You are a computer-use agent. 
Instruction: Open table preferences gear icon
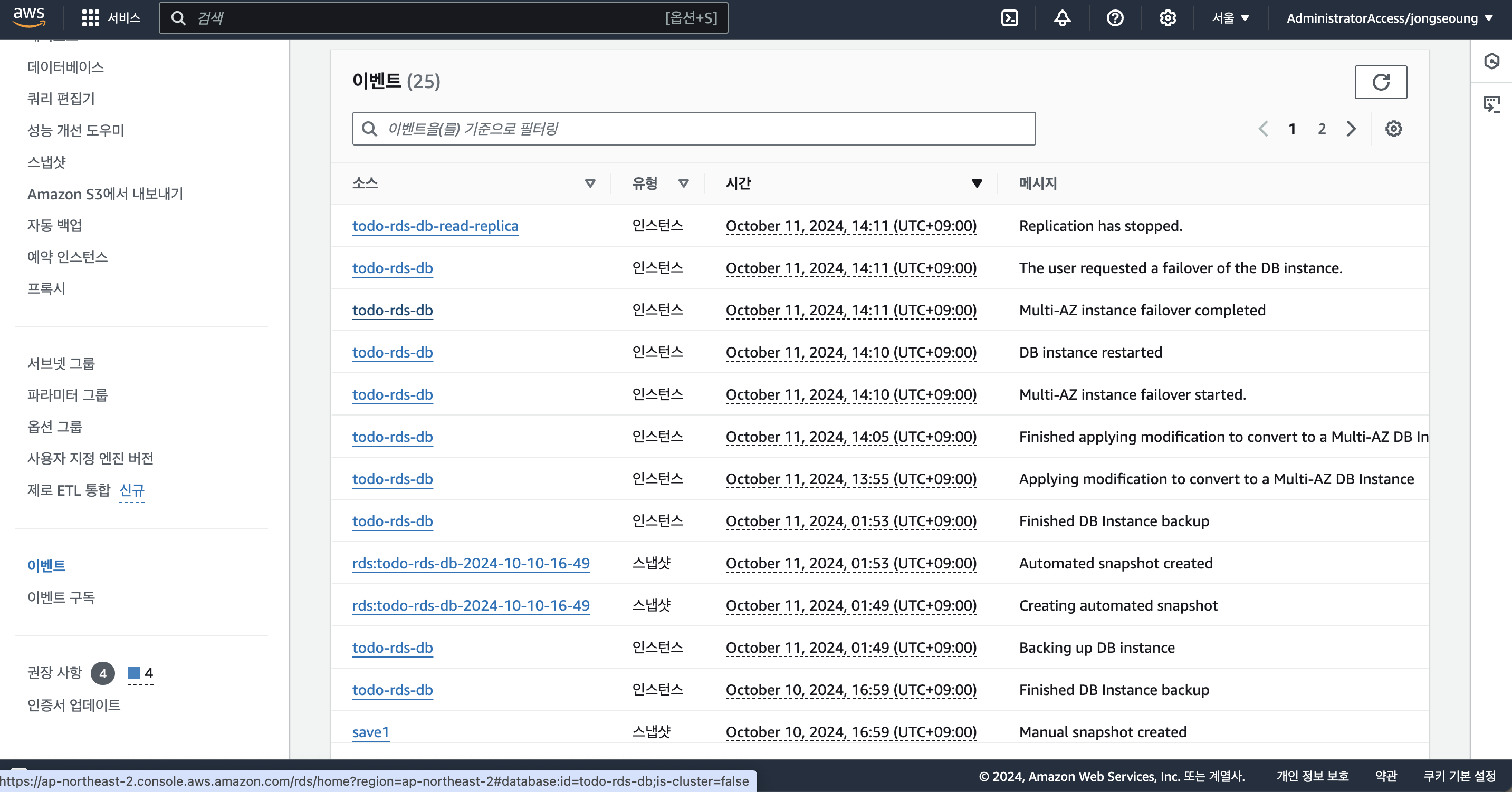point(1393,129)
